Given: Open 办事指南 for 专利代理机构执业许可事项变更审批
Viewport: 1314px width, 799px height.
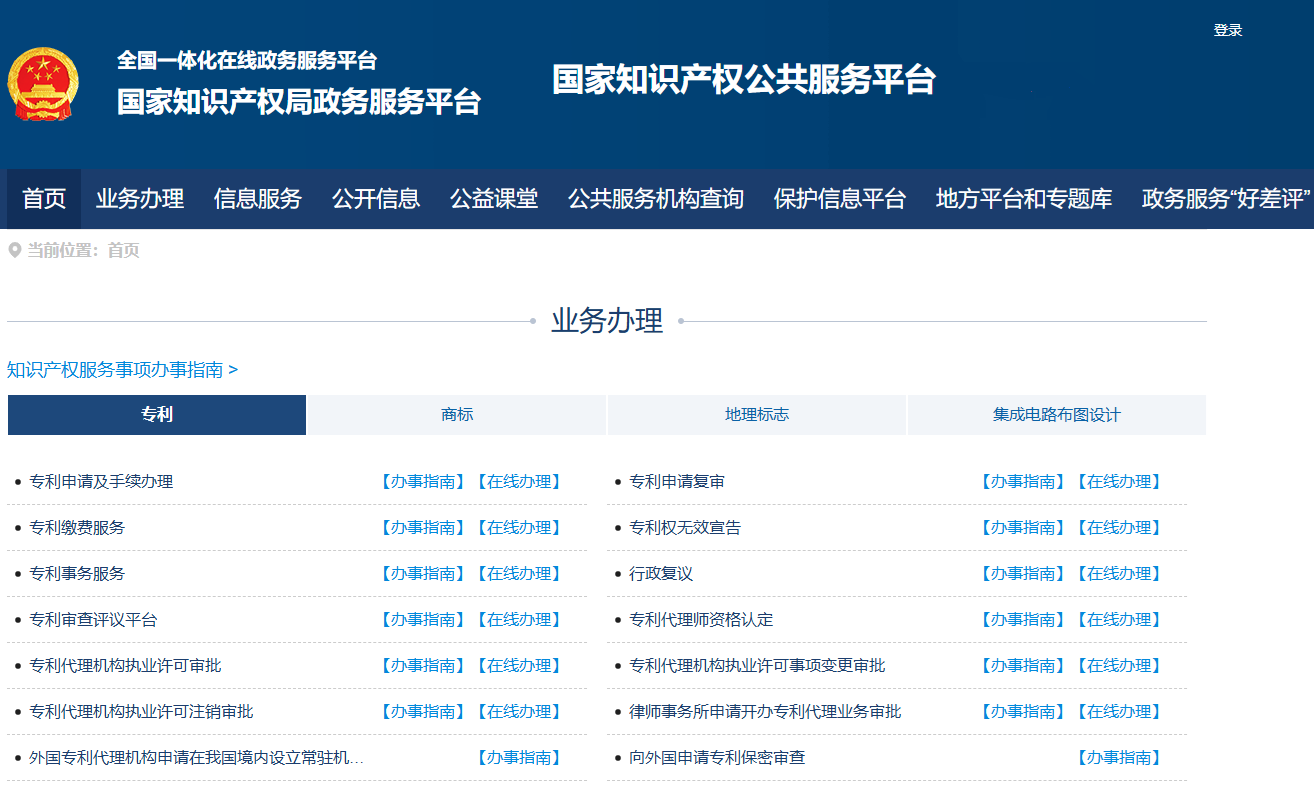Looking at the screenshot, I should (x=1022, y=666).
